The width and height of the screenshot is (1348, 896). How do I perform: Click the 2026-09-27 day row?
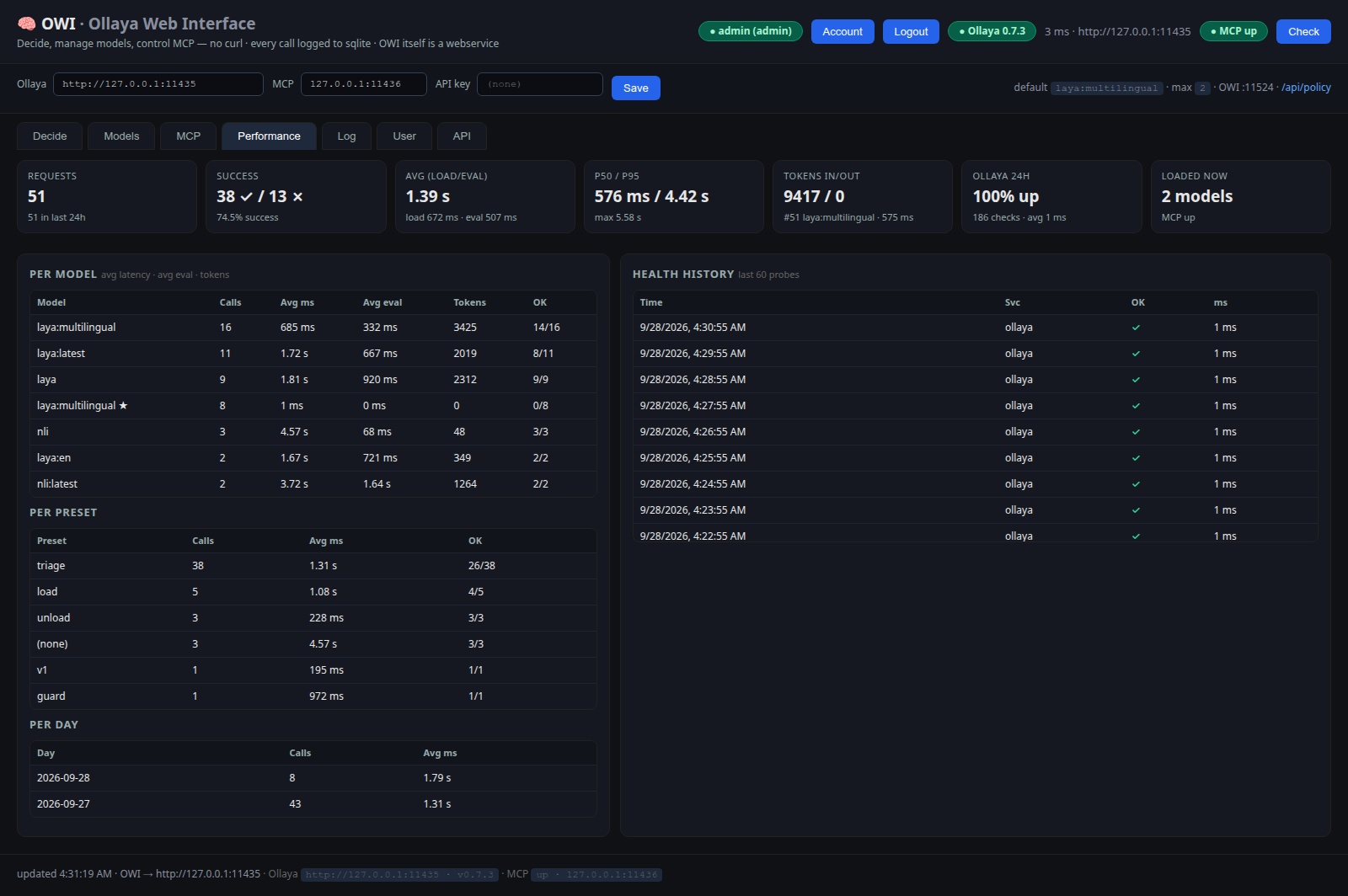(x=313, y=804)
